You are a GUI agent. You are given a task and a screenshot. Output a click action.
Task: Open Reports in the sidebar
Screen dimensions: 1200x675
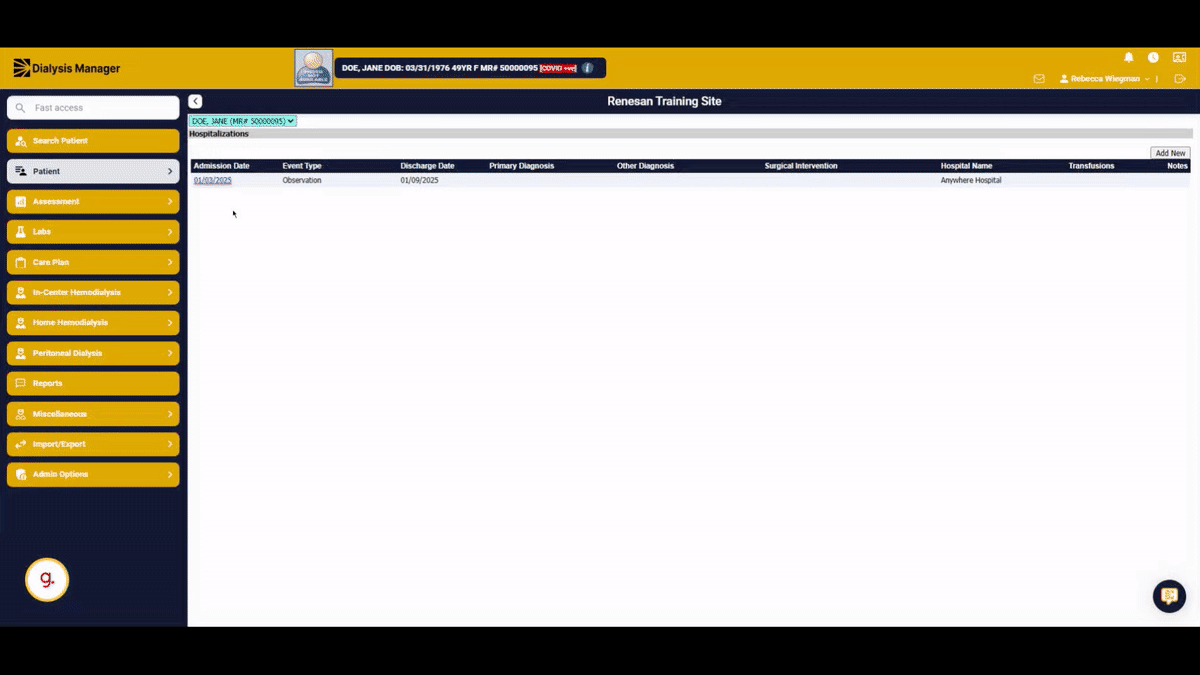[x=93, y=383]
